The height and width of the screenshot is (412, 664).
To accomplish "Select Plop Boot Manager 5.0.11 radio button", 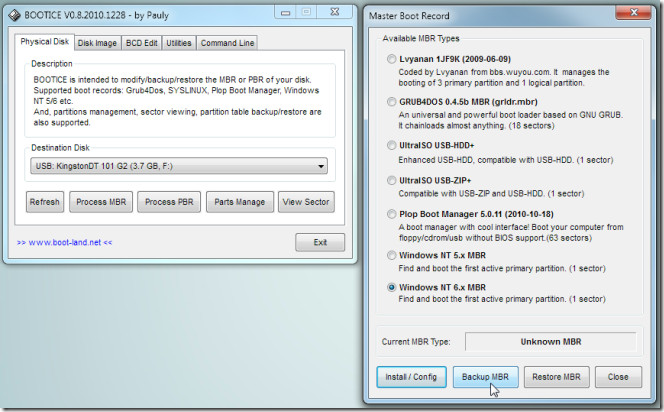I will point(391,214).
